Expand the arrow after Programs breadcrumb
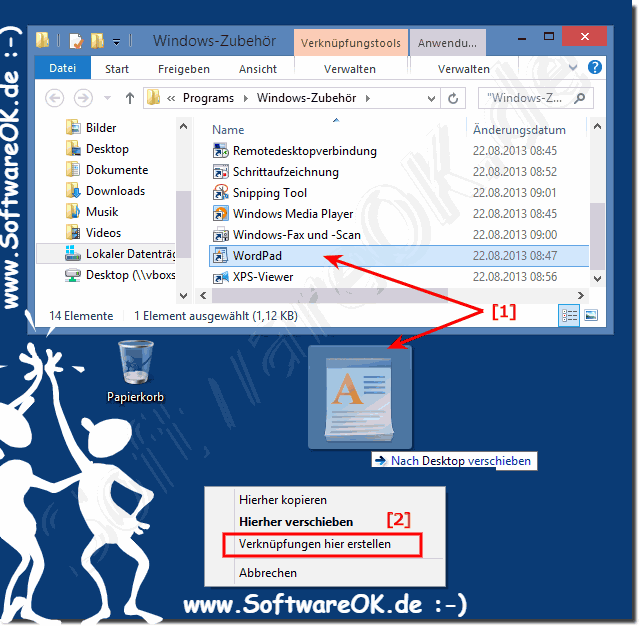 [x=246, y=98]
